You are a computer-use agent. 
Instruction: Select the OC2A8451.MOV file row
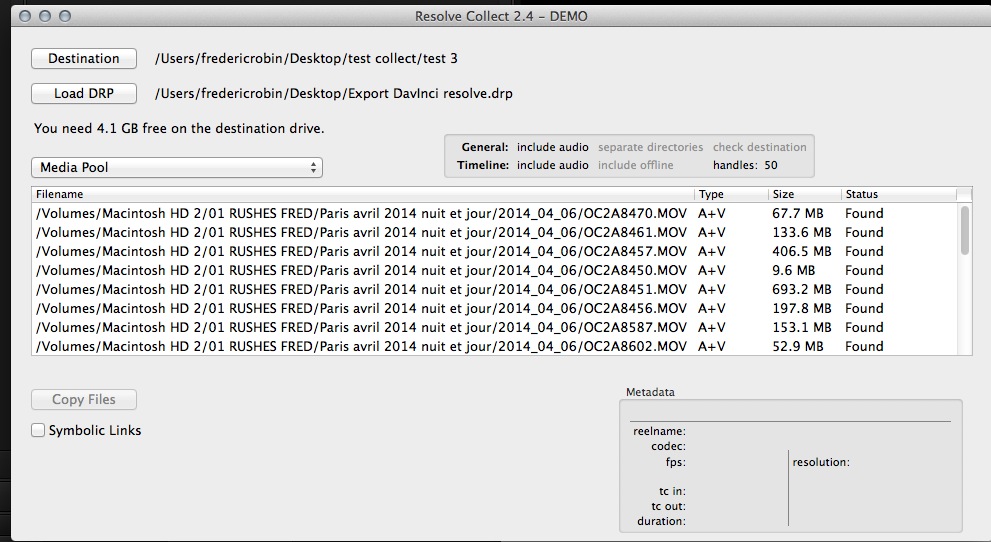[360, 289]
